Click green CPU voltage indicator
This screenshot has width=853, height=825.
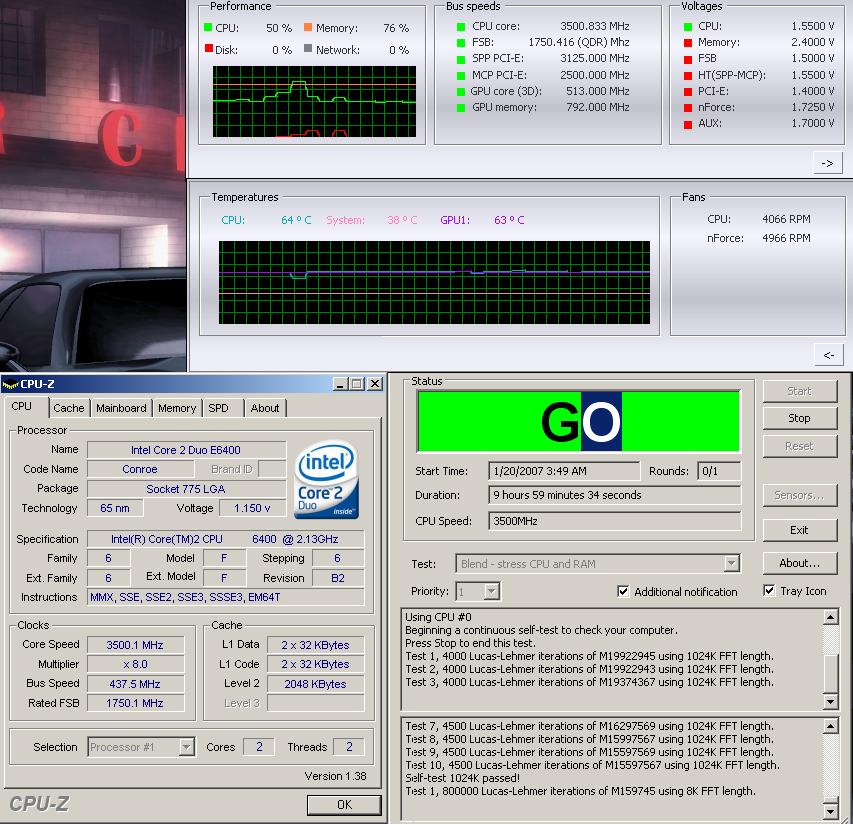(x=688, y=27)
